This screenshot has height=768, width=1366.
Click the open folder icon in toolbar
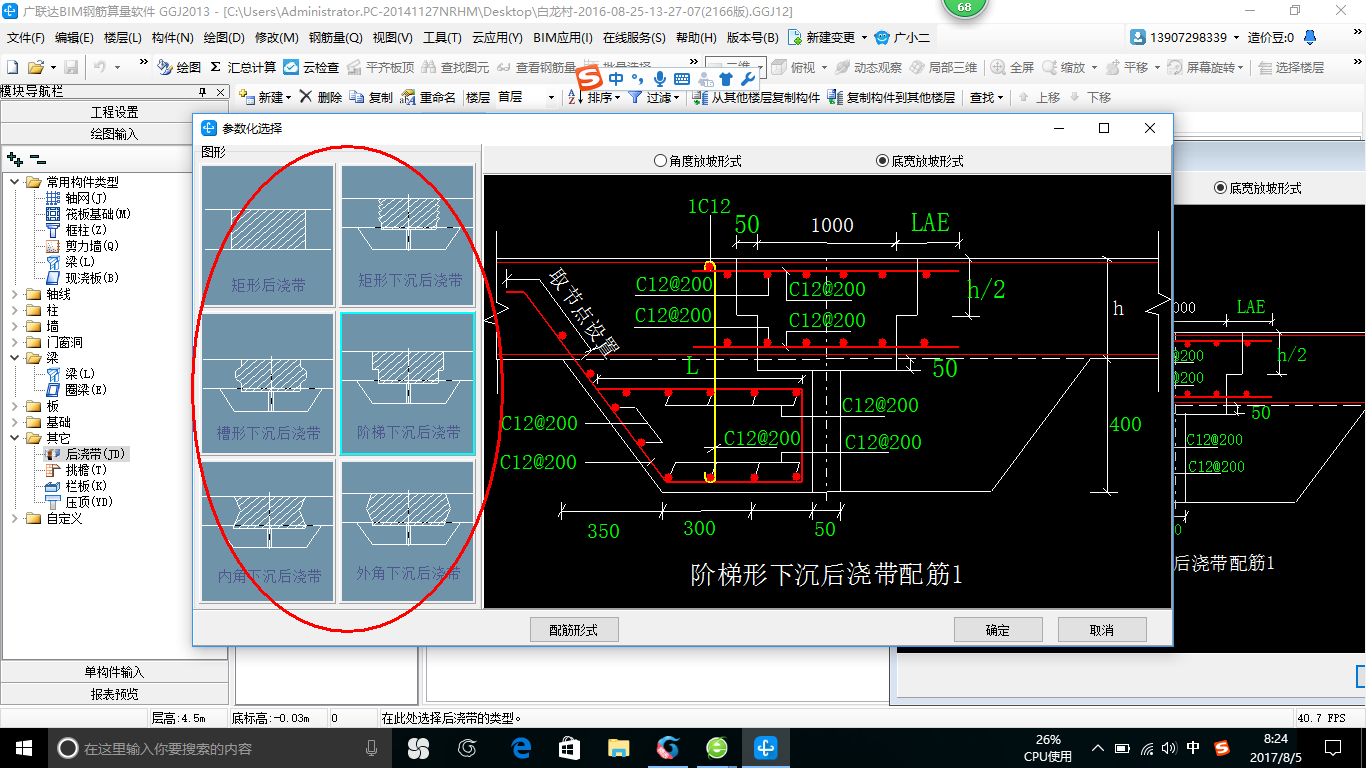coord(35,67)
